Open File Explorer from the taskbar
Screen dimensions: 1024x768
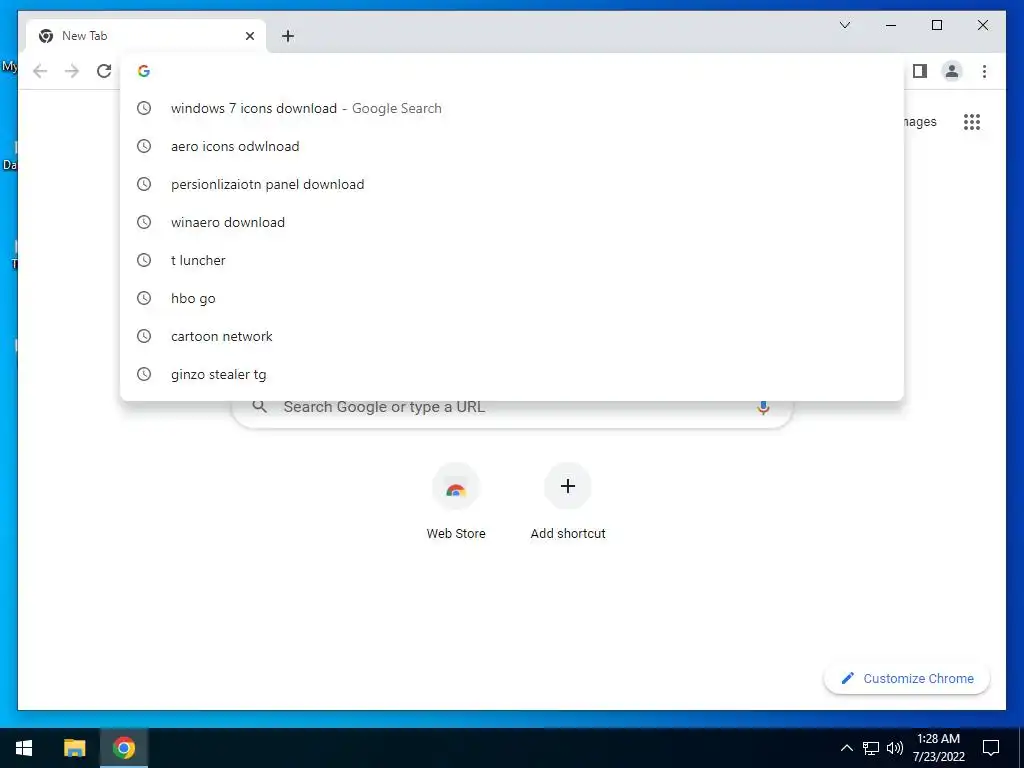pyautogui.click(x=74, y=748)
